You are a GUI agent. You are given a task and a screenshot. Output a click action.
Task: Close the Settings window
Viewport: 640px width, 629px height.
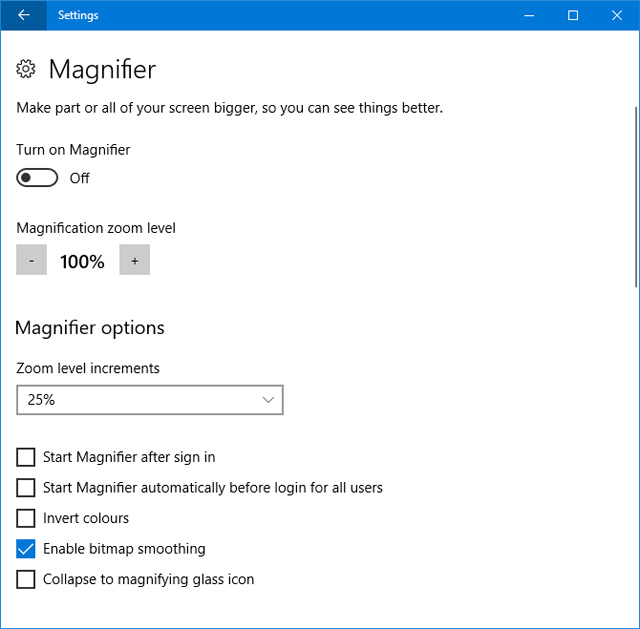click(617, 15)
